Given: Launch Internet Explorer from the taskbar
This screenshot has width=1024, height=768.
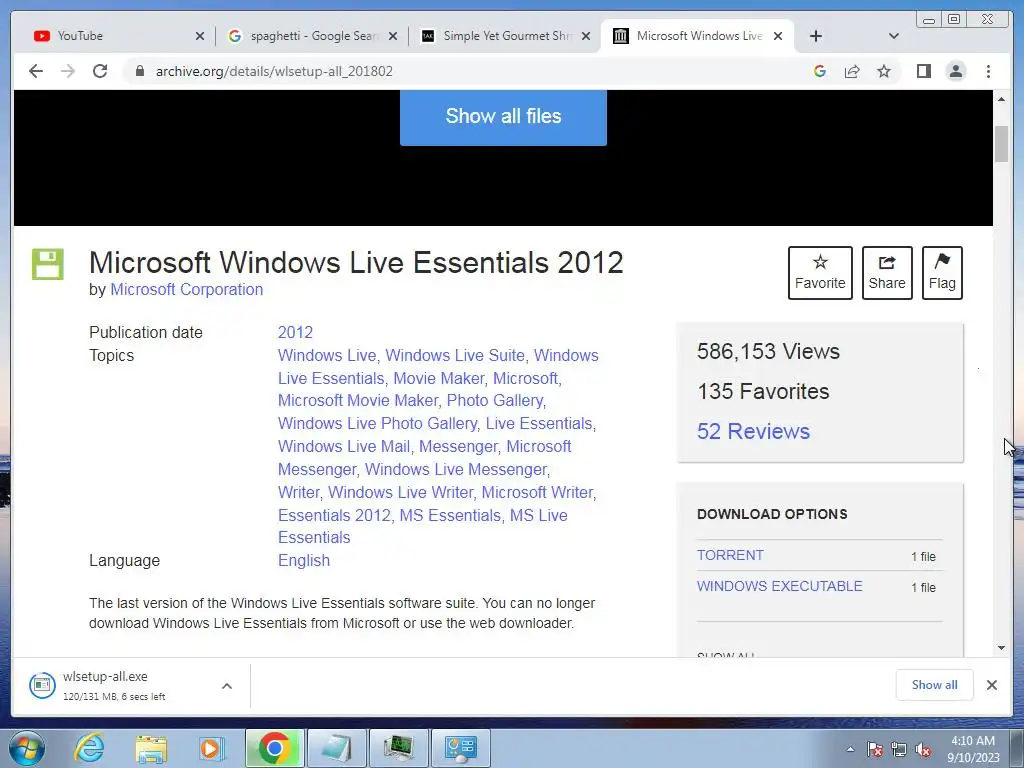Looking at the screenshot, I should tap(89, 748).
